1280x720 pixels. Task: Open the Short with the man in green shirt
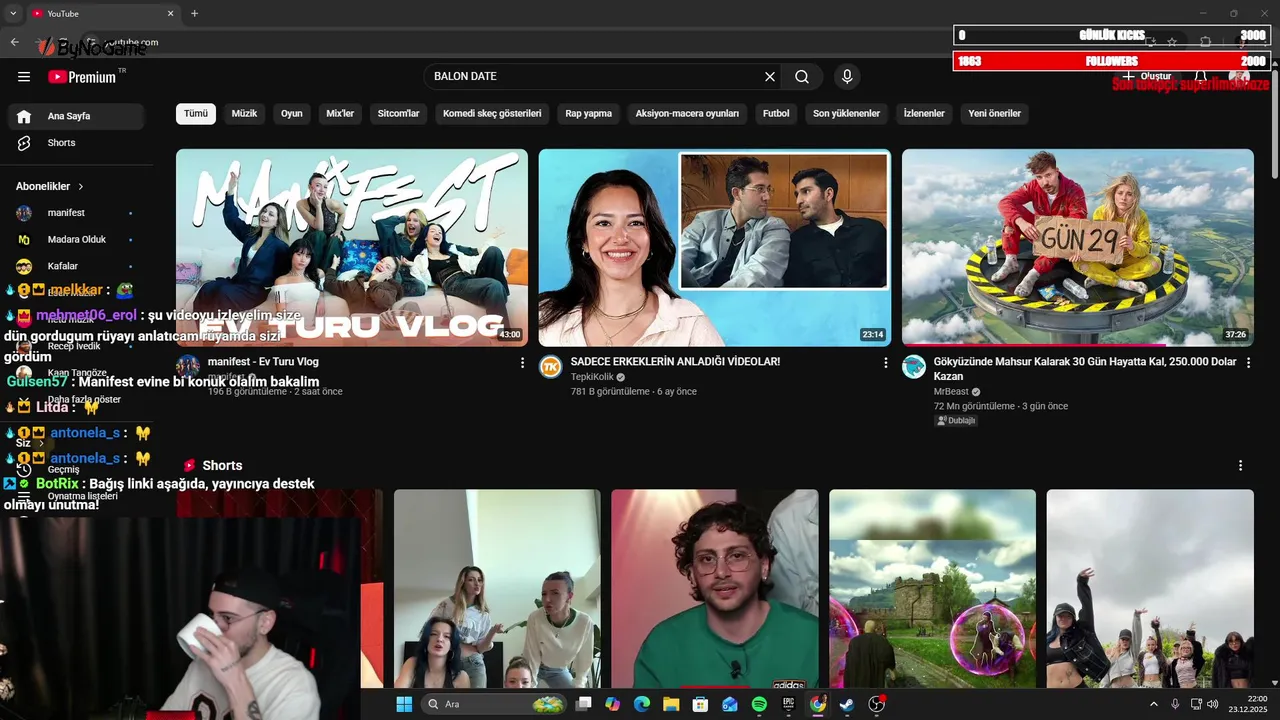click(715, 589)
